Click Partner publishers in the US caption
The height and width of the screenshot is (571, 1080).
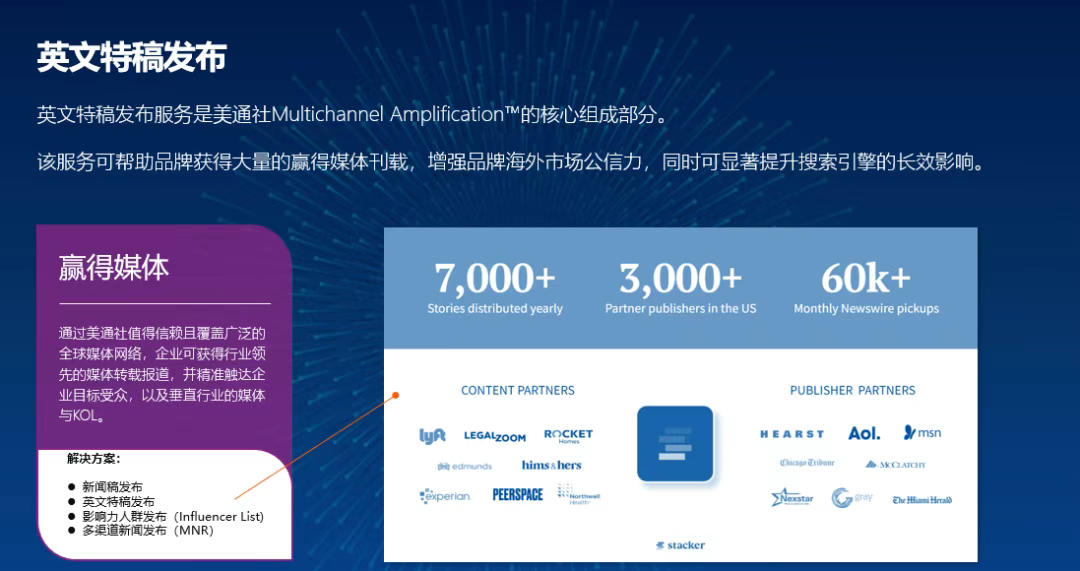681,309
